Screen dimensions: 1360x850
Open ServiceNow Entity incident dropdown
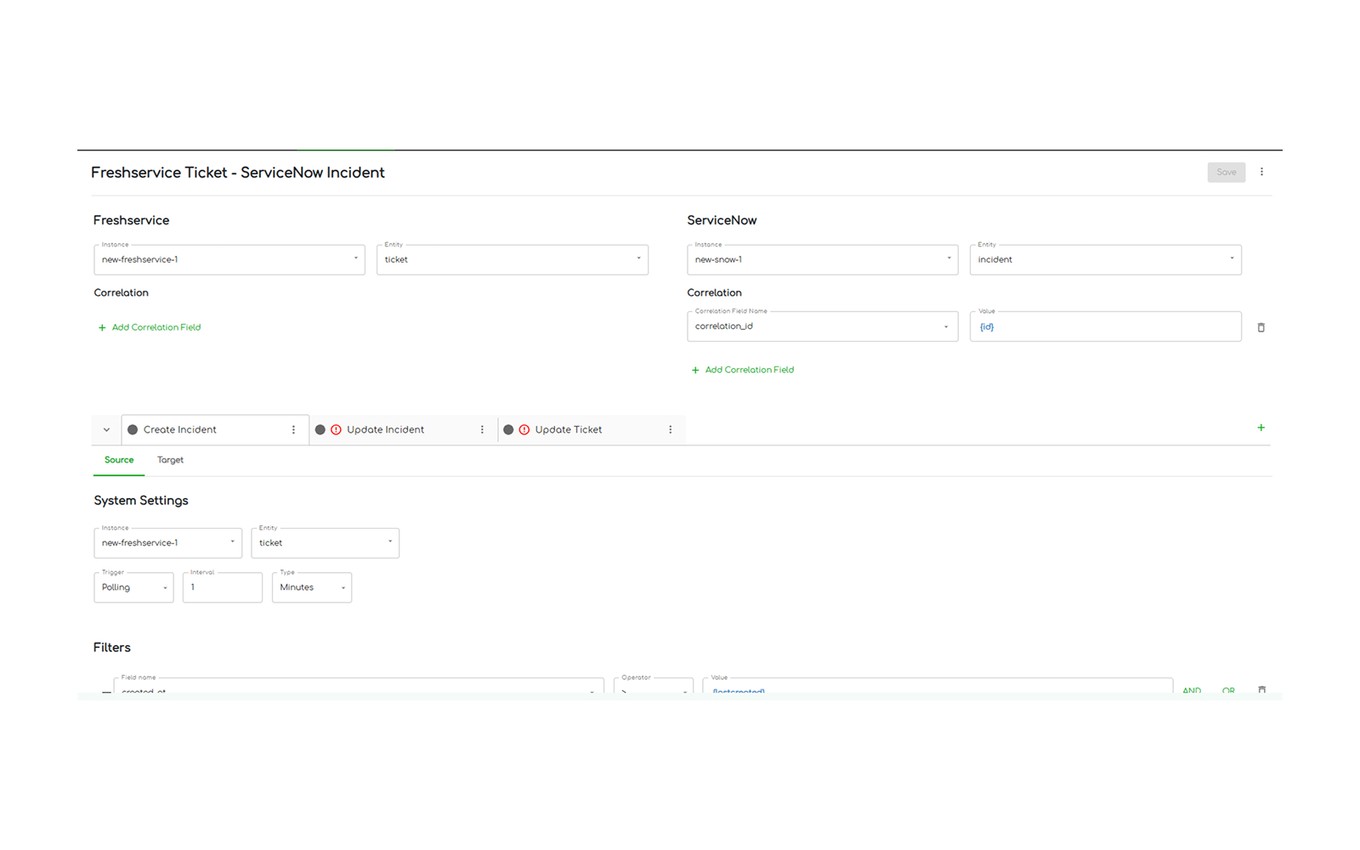click(x=1105, y=260)
